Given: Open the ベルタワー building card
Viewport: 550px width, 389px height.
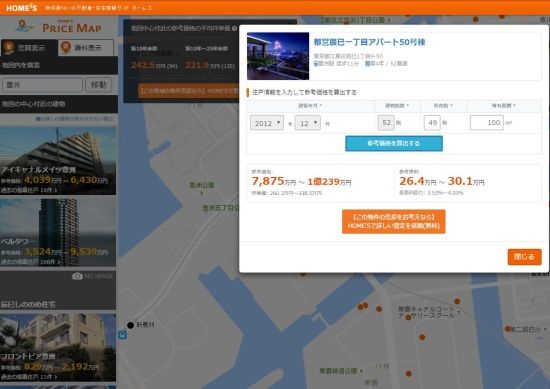Looking at the screenshot, I should 58,233.
